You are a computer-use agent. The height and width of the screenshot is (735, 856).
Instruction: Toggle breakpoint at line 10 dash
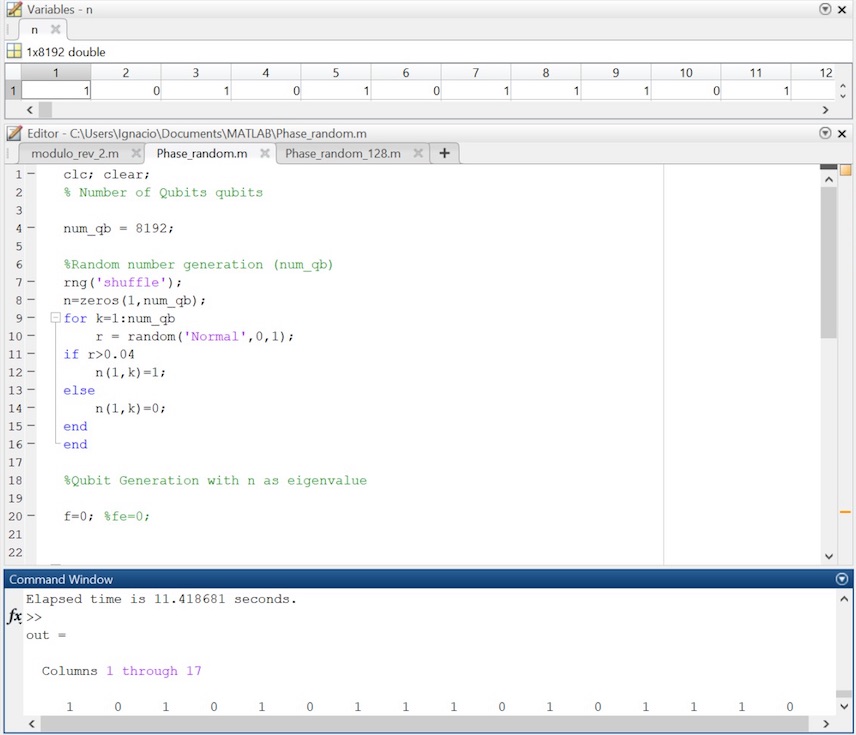[x=31, y=336]
